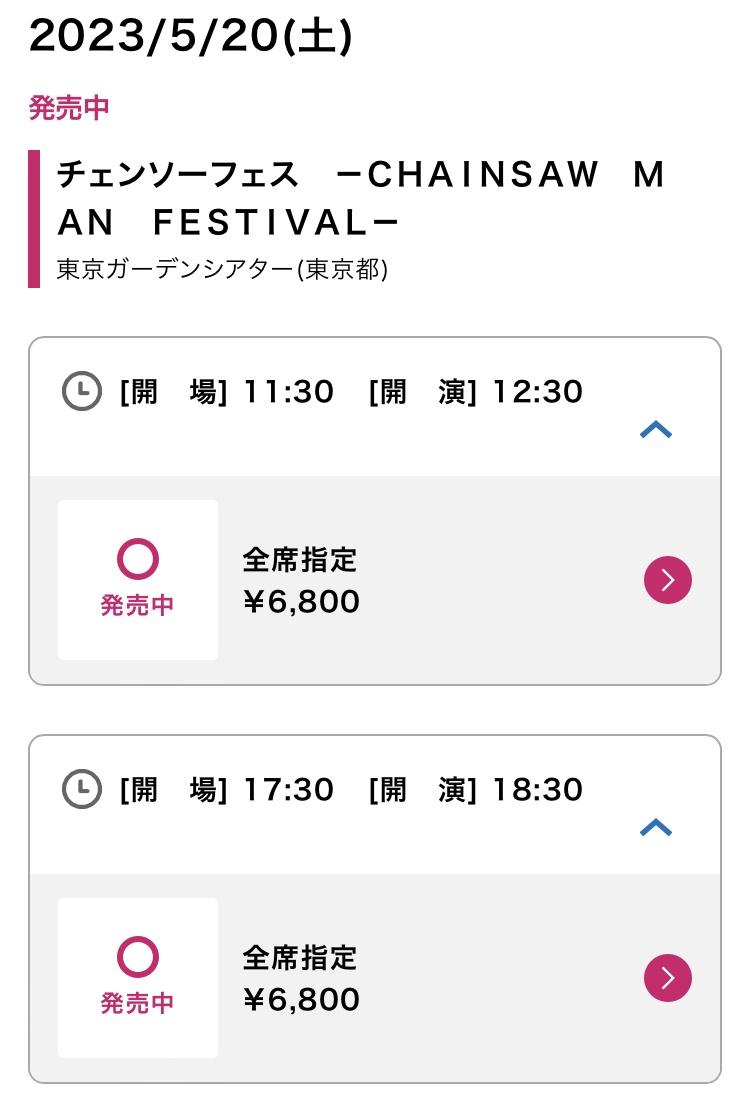Click the [開演] 18:30 start time header
This screenshot has height=1111, width=750.
pos(475,789)
